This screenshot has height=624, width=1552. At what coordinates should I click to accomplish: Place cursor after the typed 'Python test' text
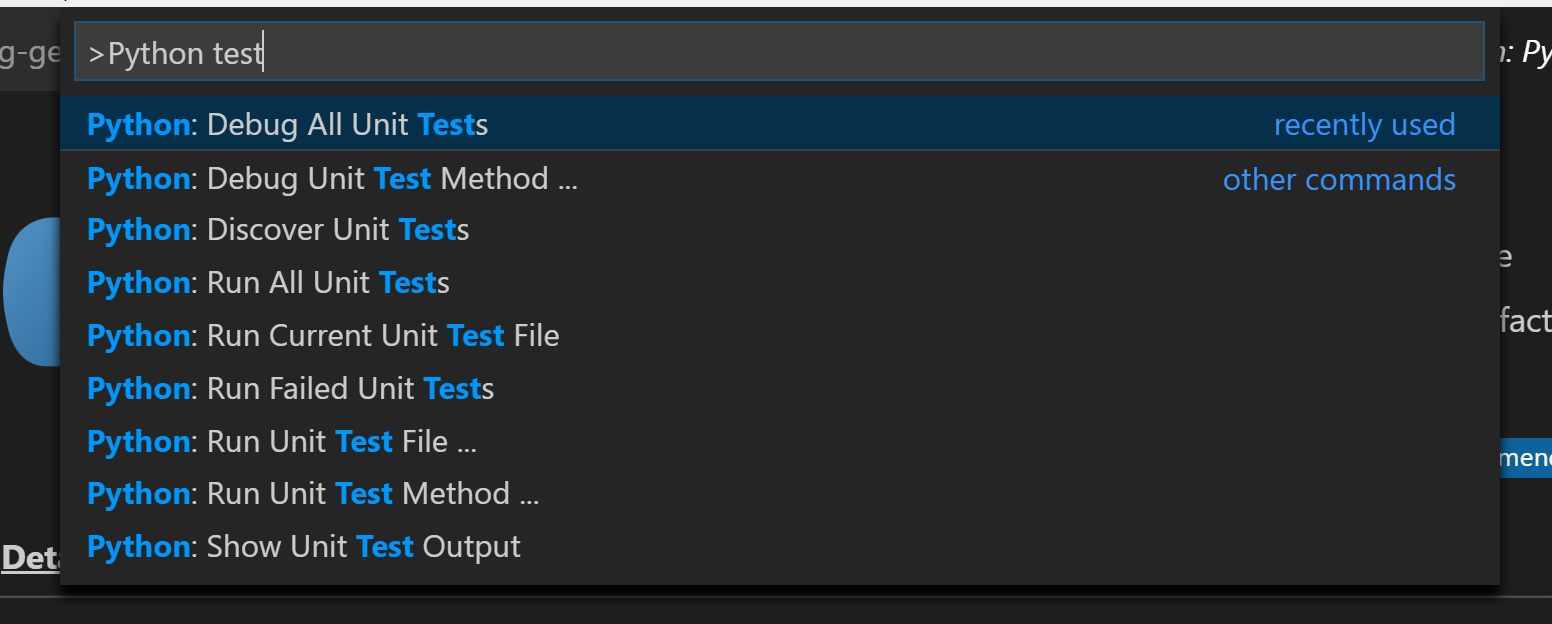pyautogui.click(x=262, y=51)
